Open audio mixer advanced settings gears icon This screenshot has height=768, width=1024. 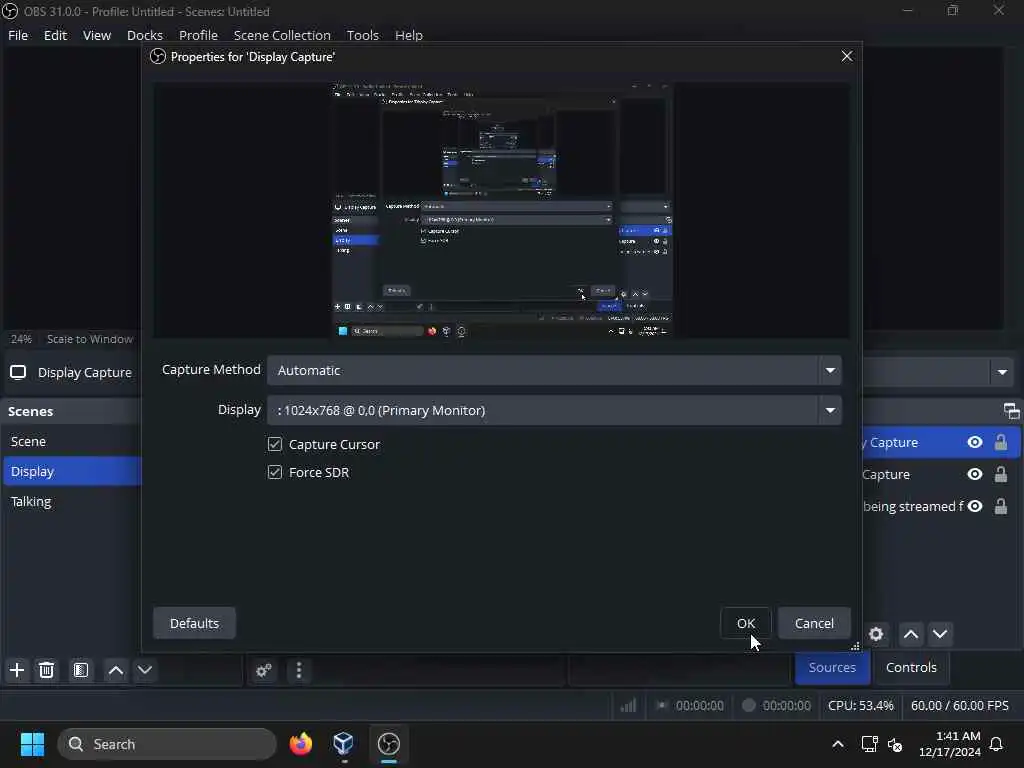[x=264, y=670]
